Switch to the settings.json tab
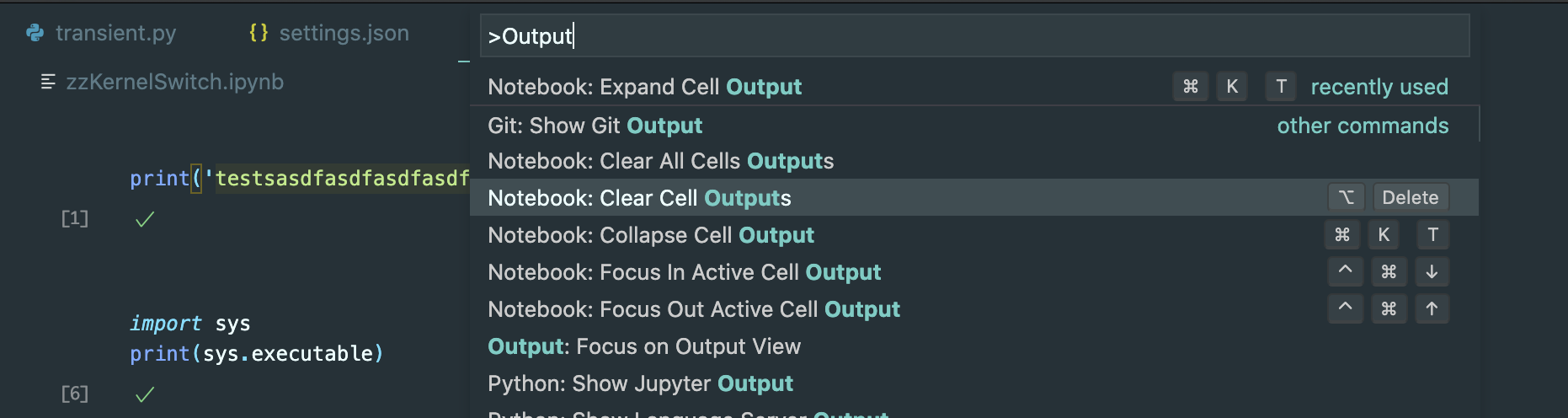The height and width of the screenshot is (418, 1568). tap(344, 33)
